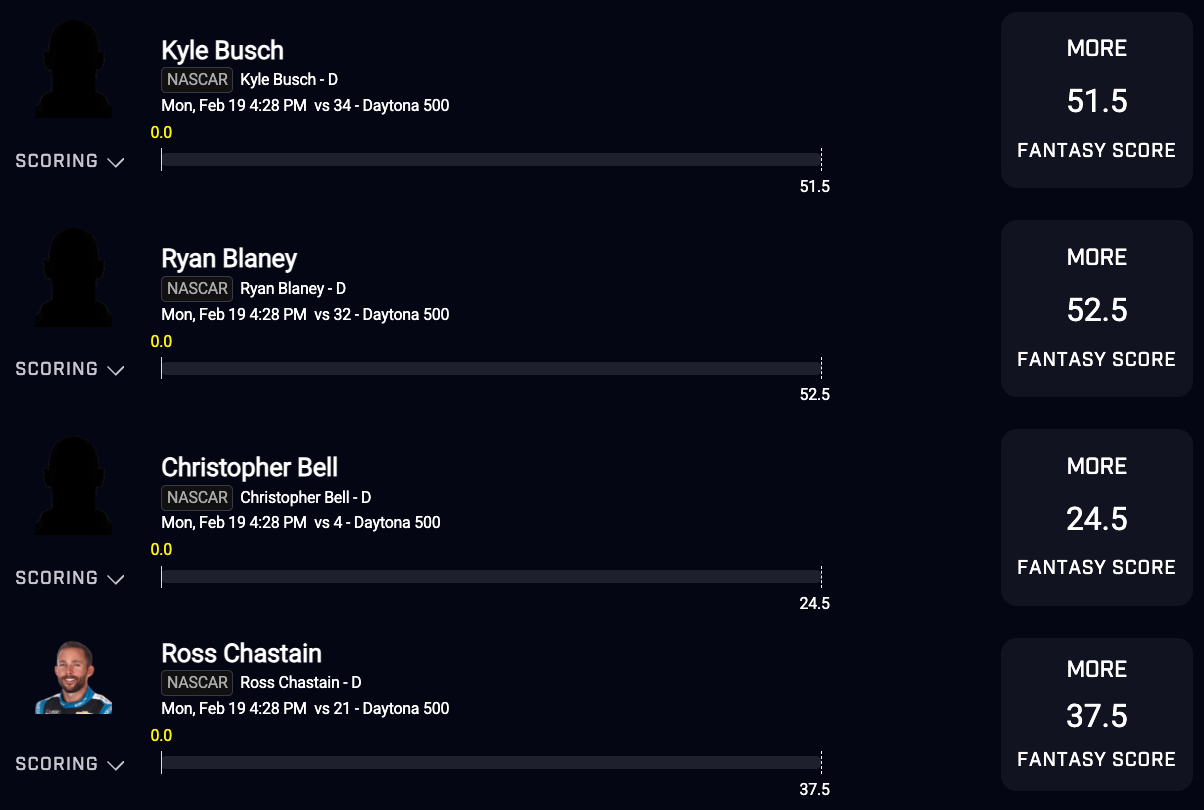Click the NASCAR badge under Ryan Blaney
Viewport: 1204px width, 810px height.
197,289
